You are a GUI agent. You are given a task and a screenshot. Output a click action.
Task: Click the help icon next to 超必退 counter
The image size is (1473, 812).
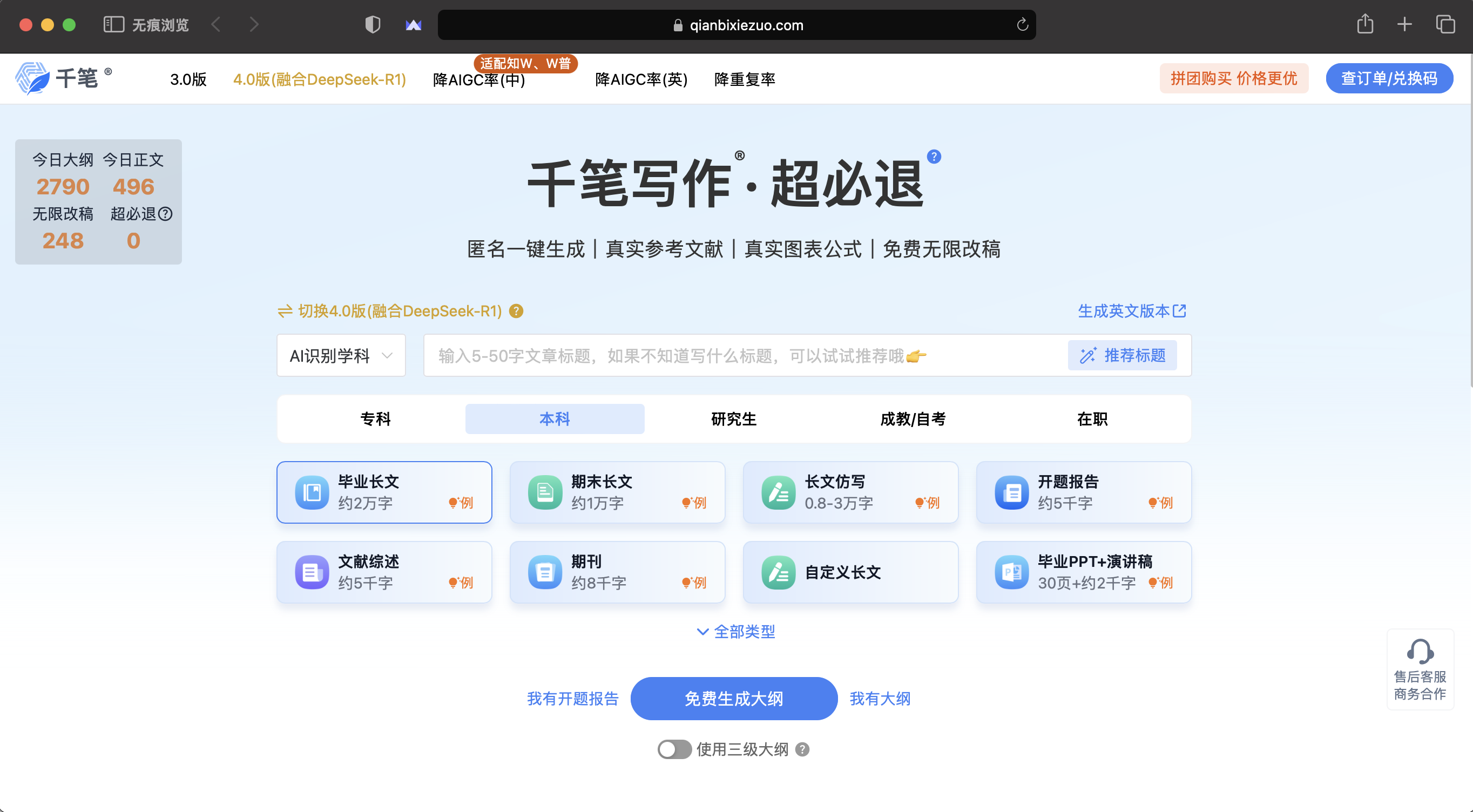coord(165,214)
